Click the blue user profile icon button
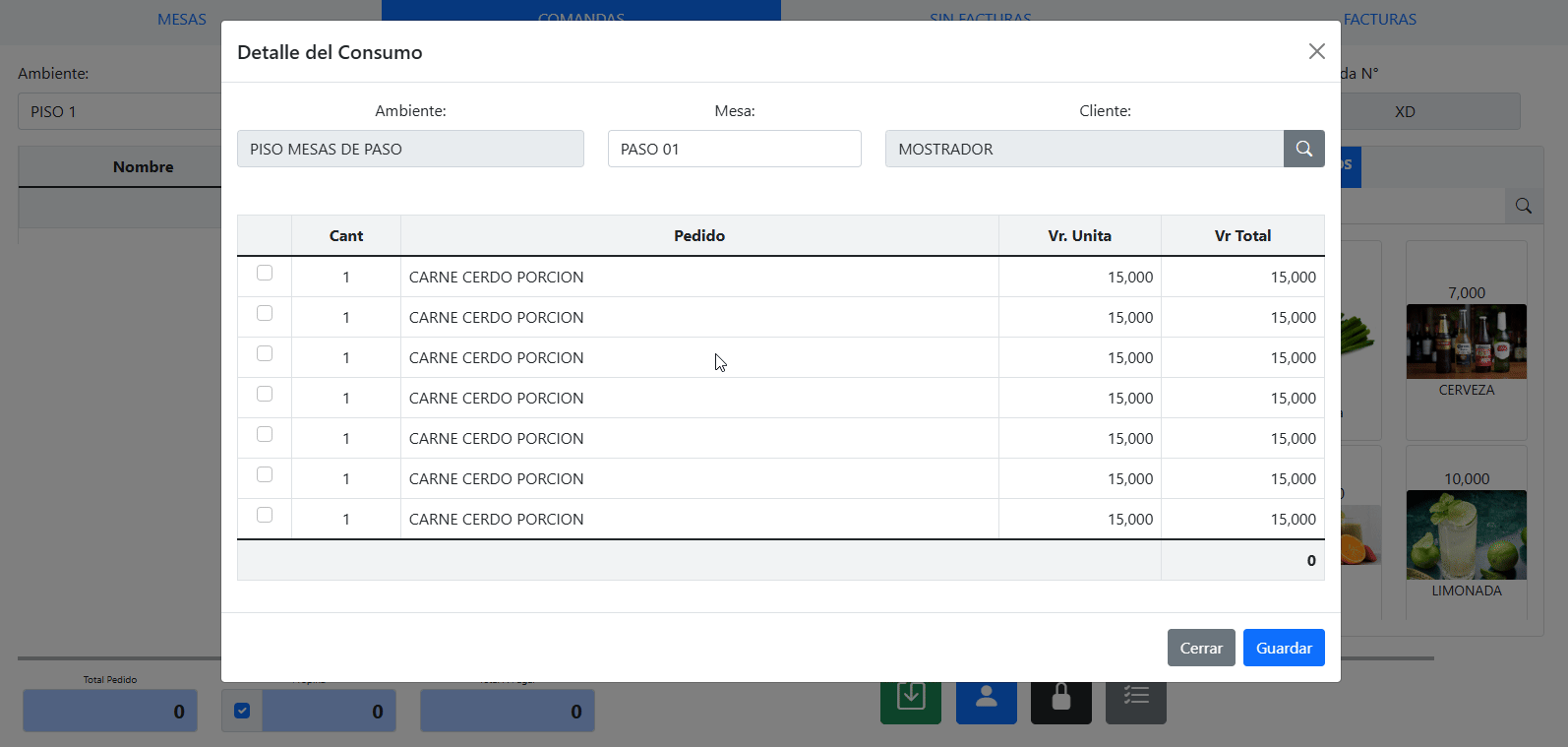Image resolution: width=1568 pixels, height=747 pixels. tap(986, 702)
